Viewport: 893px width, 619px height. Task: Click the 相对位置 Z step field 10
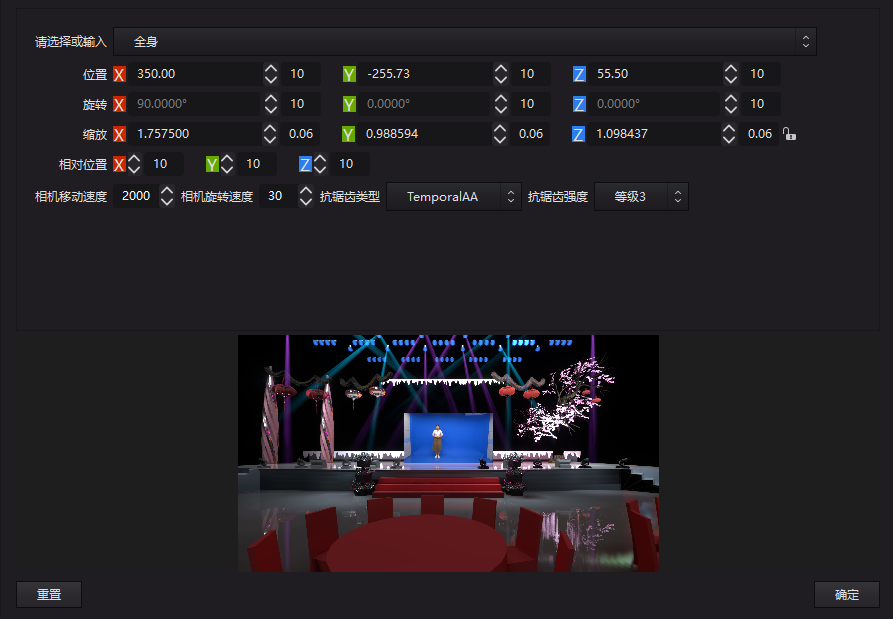click(x=350, y=165)
